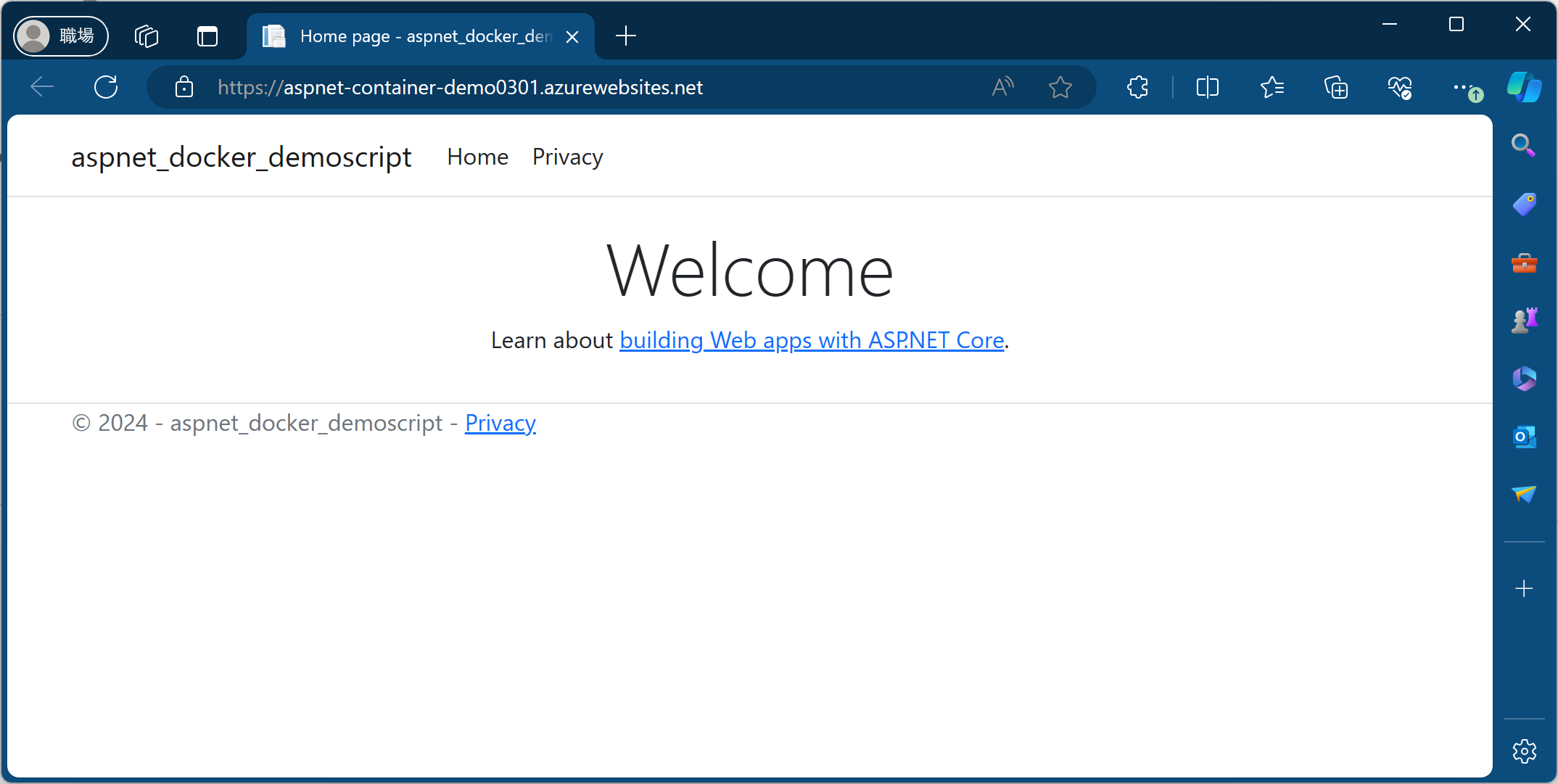The image size is (1558, 784).
Task: Open sidebar Search icon
Action: 1524,145
